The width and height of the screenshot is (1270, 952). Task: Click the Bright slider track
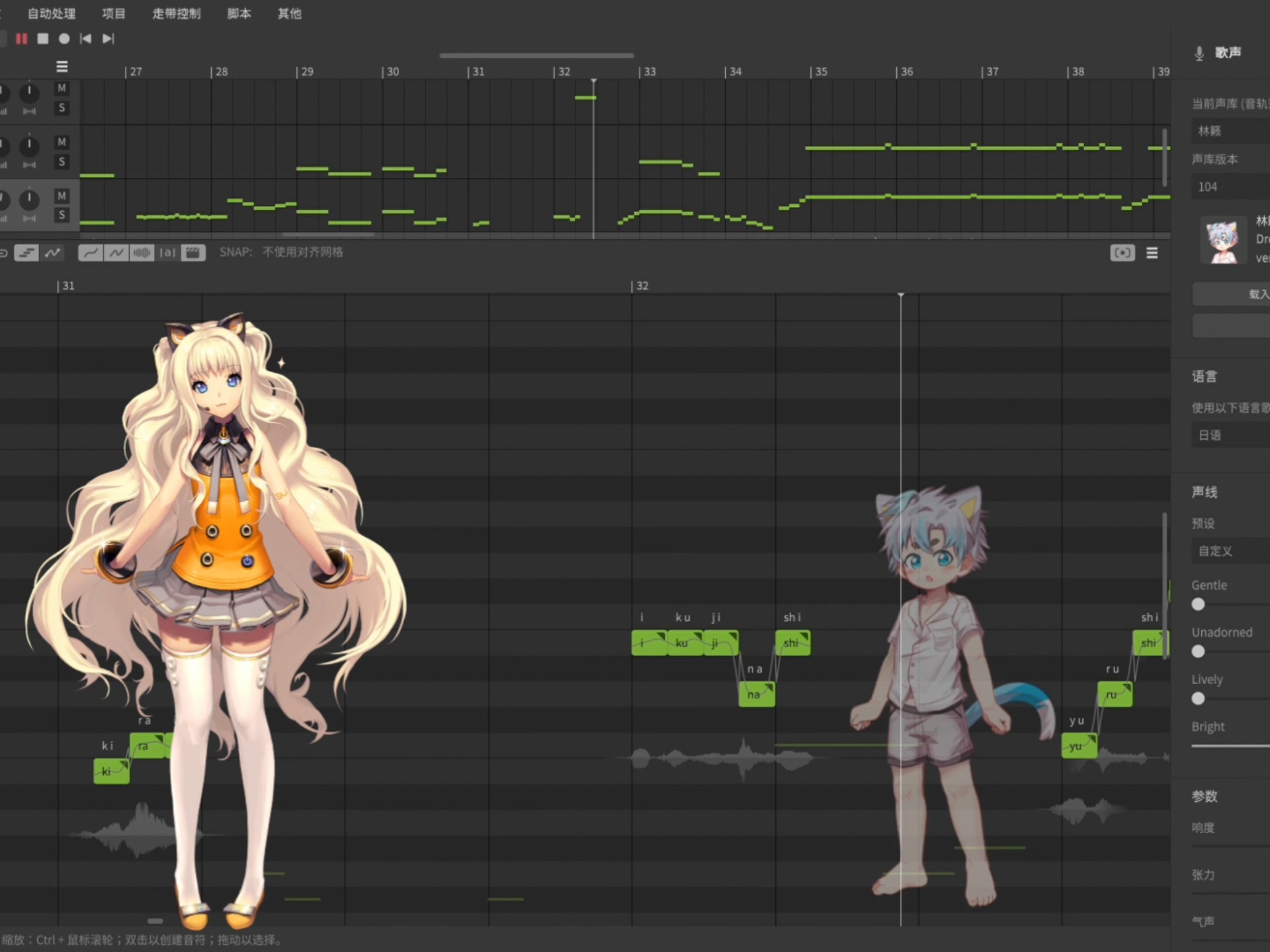(x=1231, y=746)
